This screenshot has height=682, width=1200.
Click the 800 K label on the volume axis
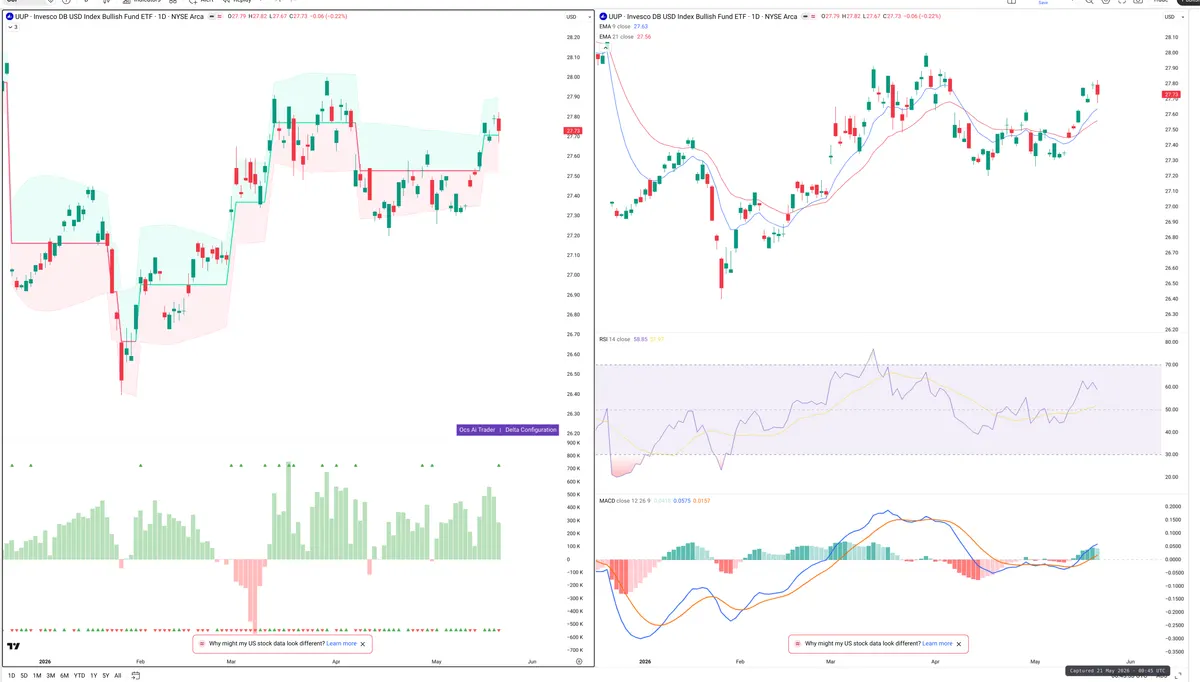click(574, 456)
